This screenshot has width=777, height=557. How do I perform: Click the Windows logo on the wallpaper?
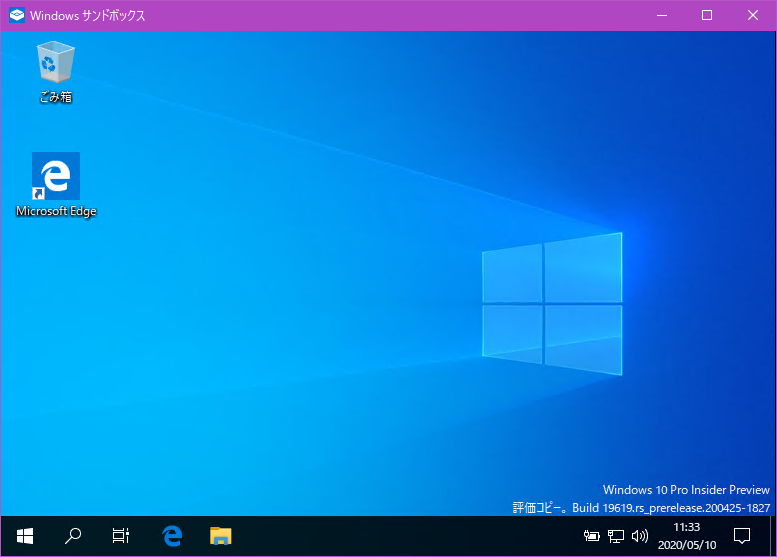coord(552,300)
